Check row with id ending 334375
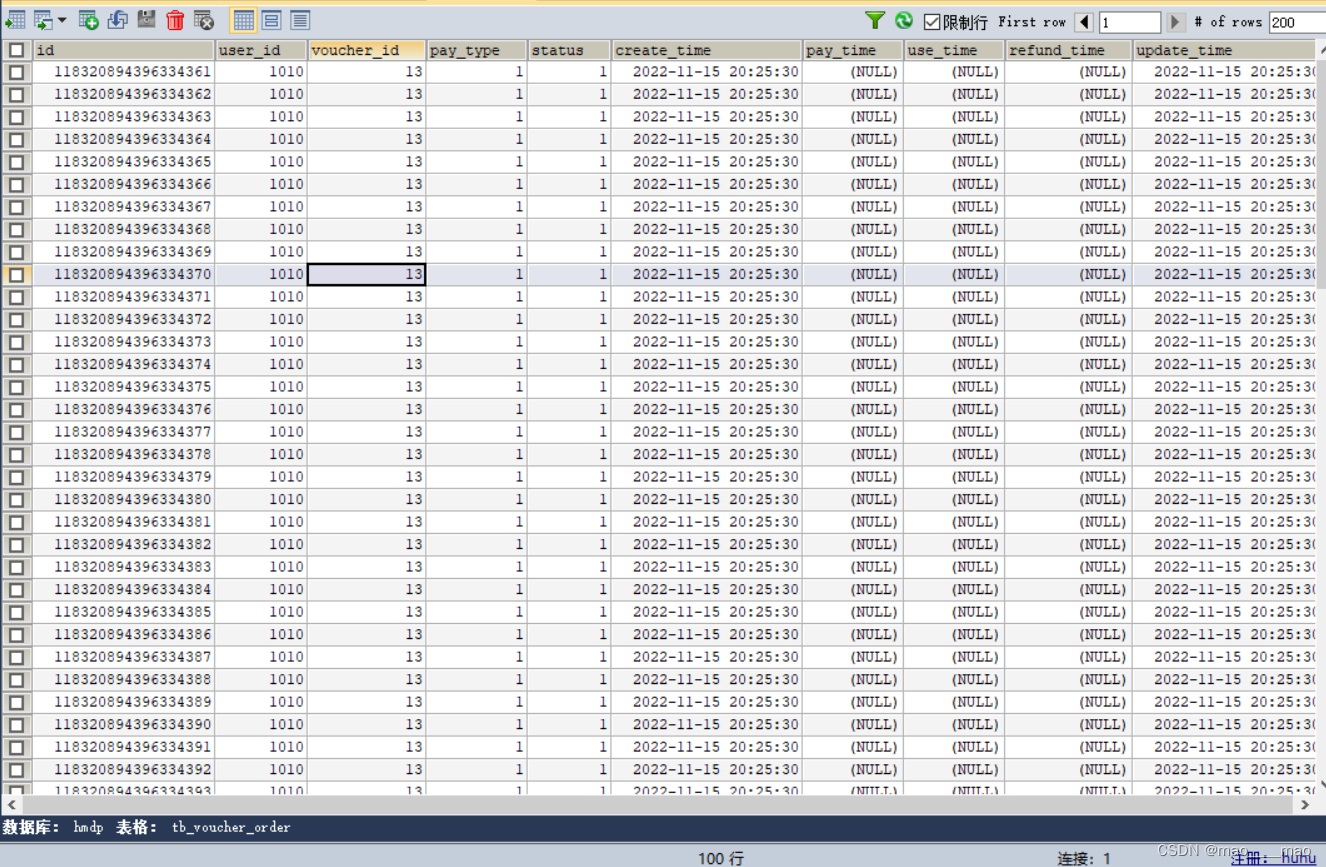This screenshot has width=1326, height=867. click(x=16, y=387)
